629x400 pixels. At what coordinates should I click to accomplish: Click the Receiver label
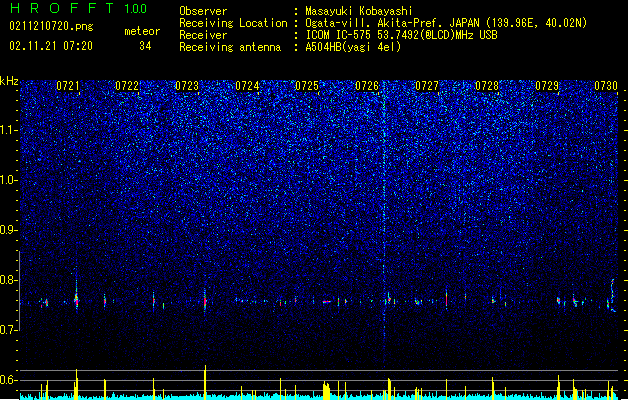pos(203,35)
